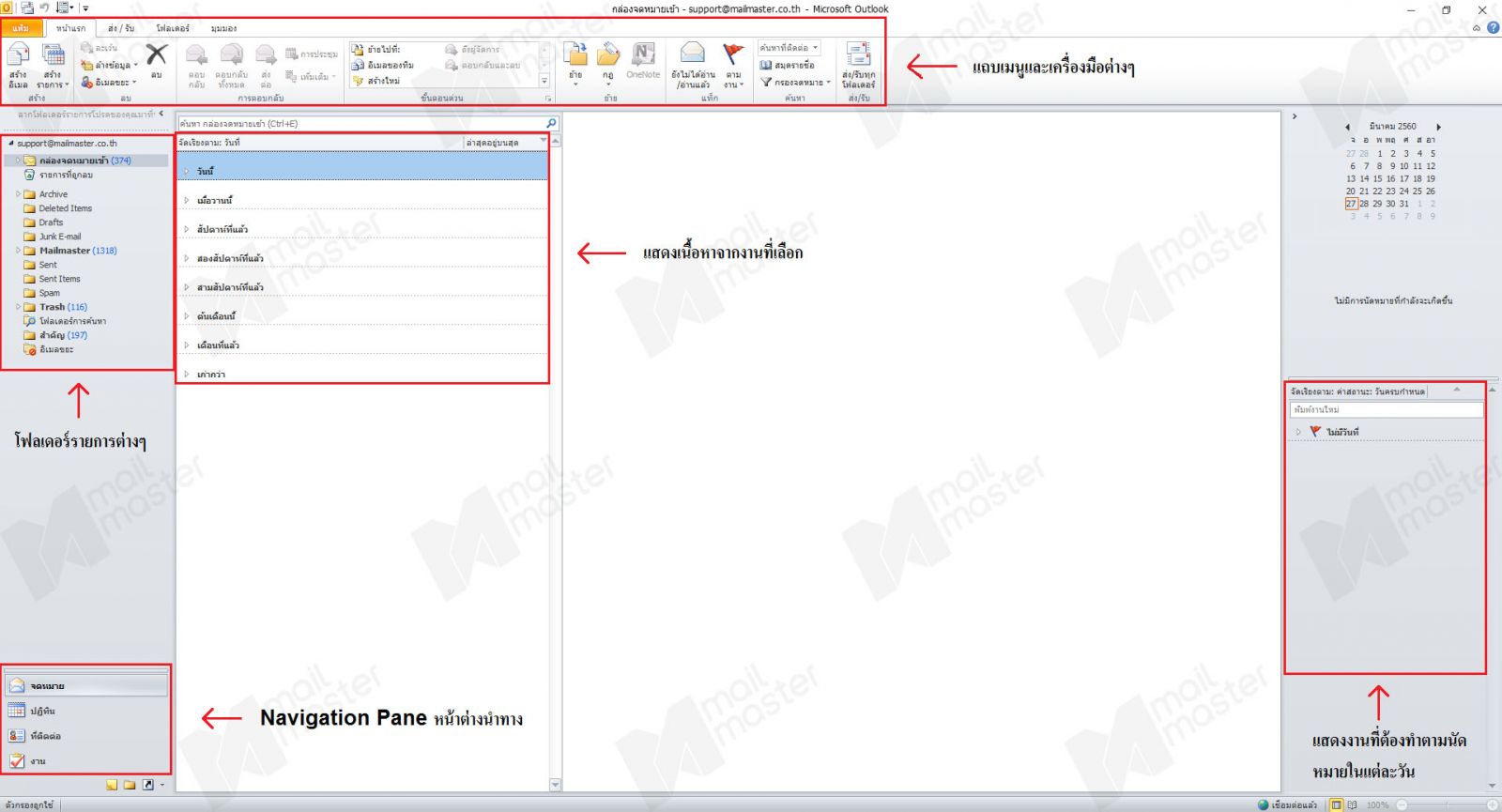
Task: Click Quick Step ย้ายไปที่
Action: coord(376,49)
